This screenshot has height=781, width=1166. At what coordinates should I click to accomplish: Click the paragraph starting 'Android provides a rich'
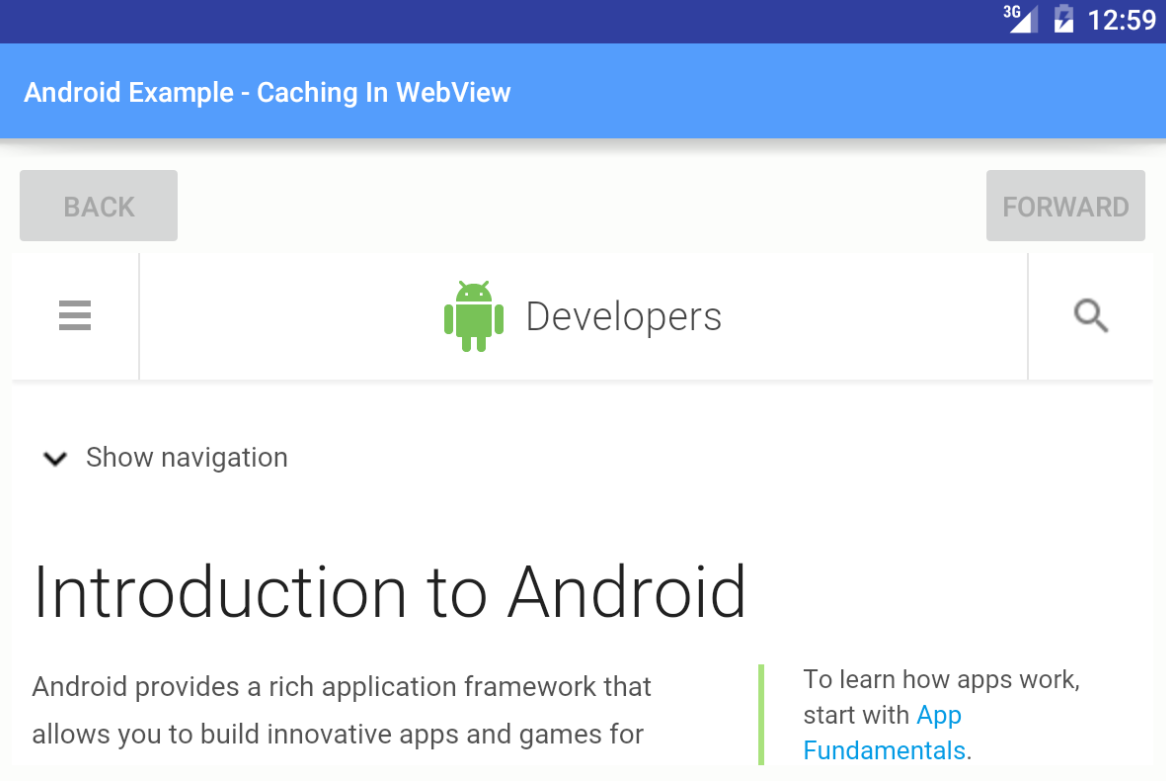[x=342, y=710]
